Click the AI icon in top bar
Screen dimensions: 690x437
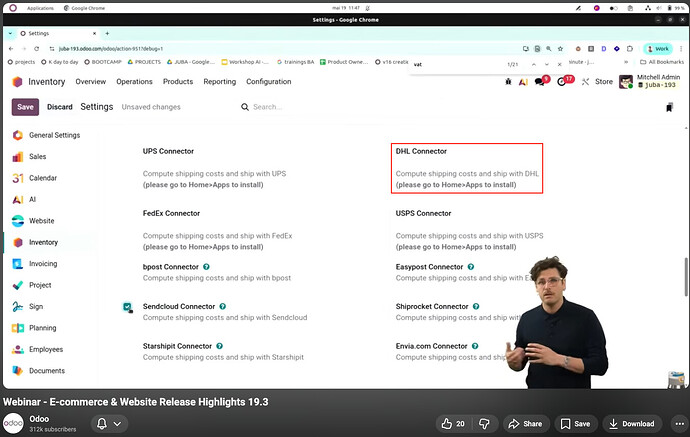[x=523, y=82]
